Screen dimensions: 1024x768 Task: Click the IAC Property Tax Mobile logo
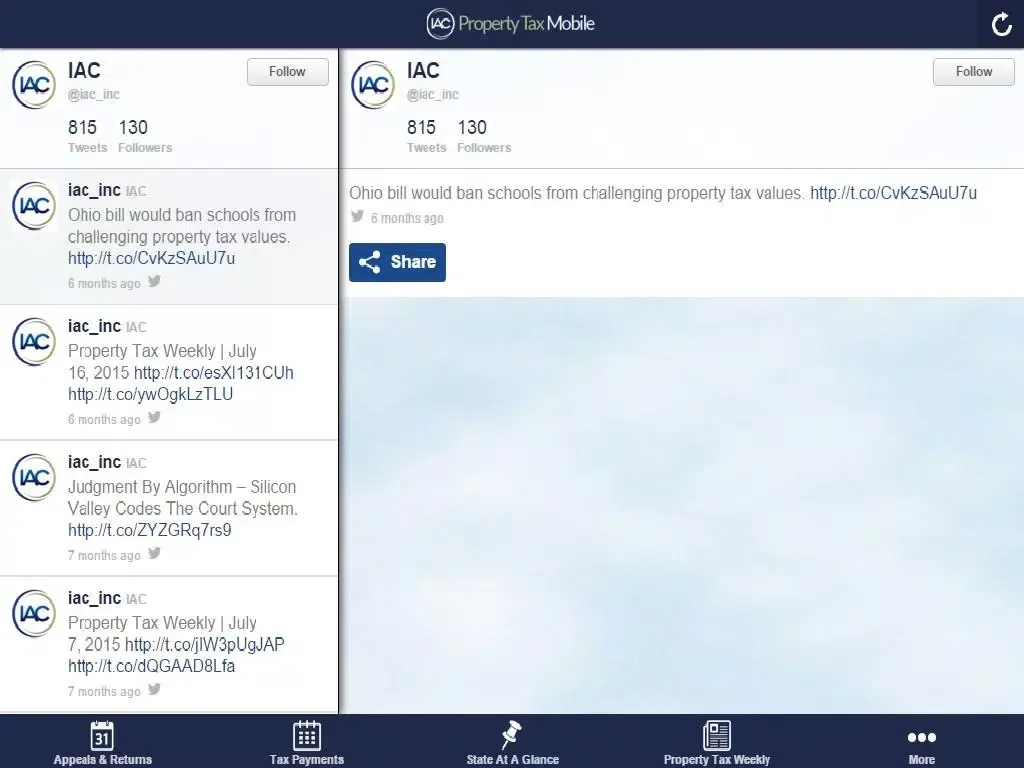(511, 24)
